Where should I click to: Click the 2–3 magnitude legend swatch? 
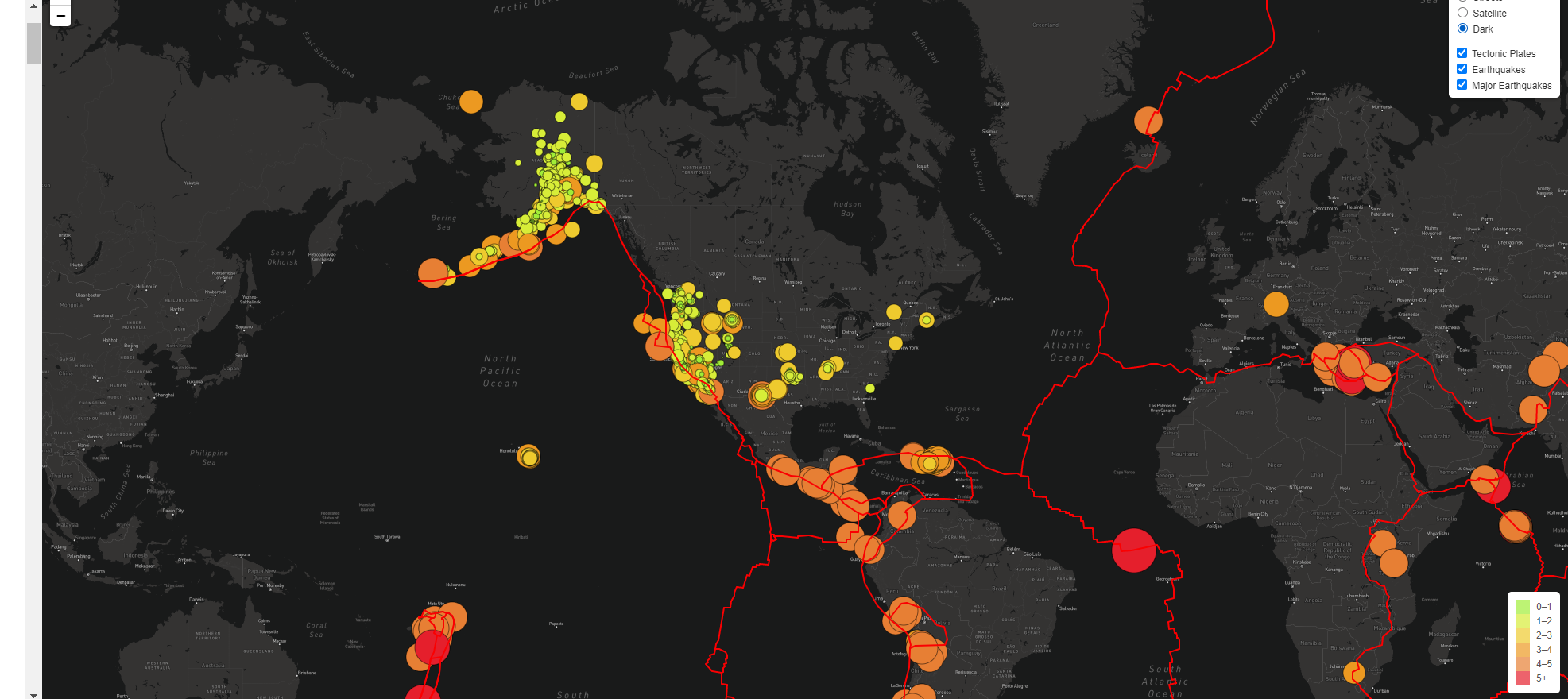(x=1523, y=635)
